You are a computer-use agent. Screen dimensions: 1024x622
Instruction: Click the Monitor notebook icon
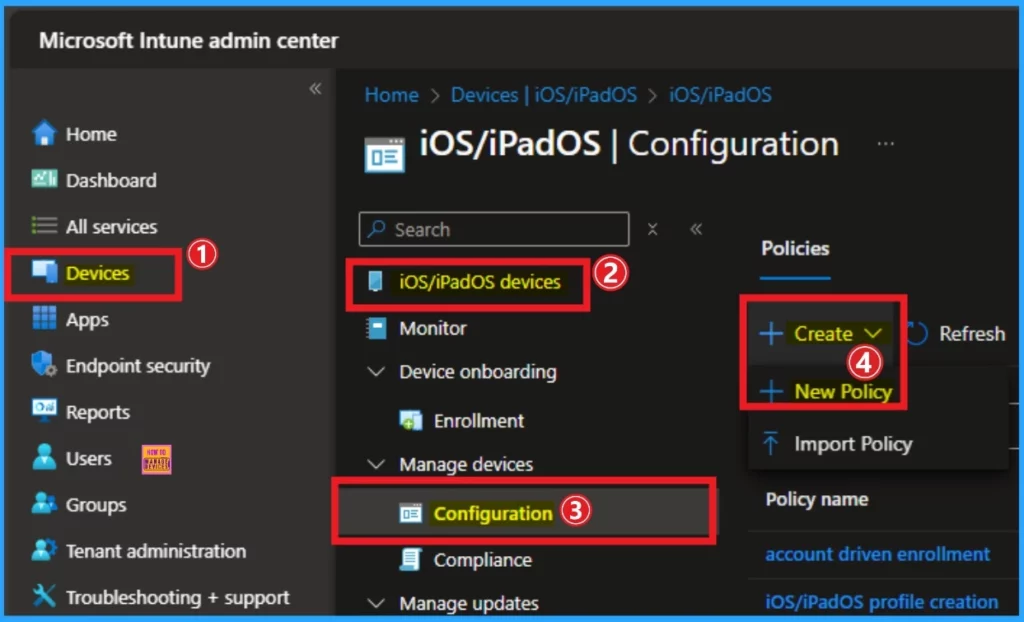(376, 328)
